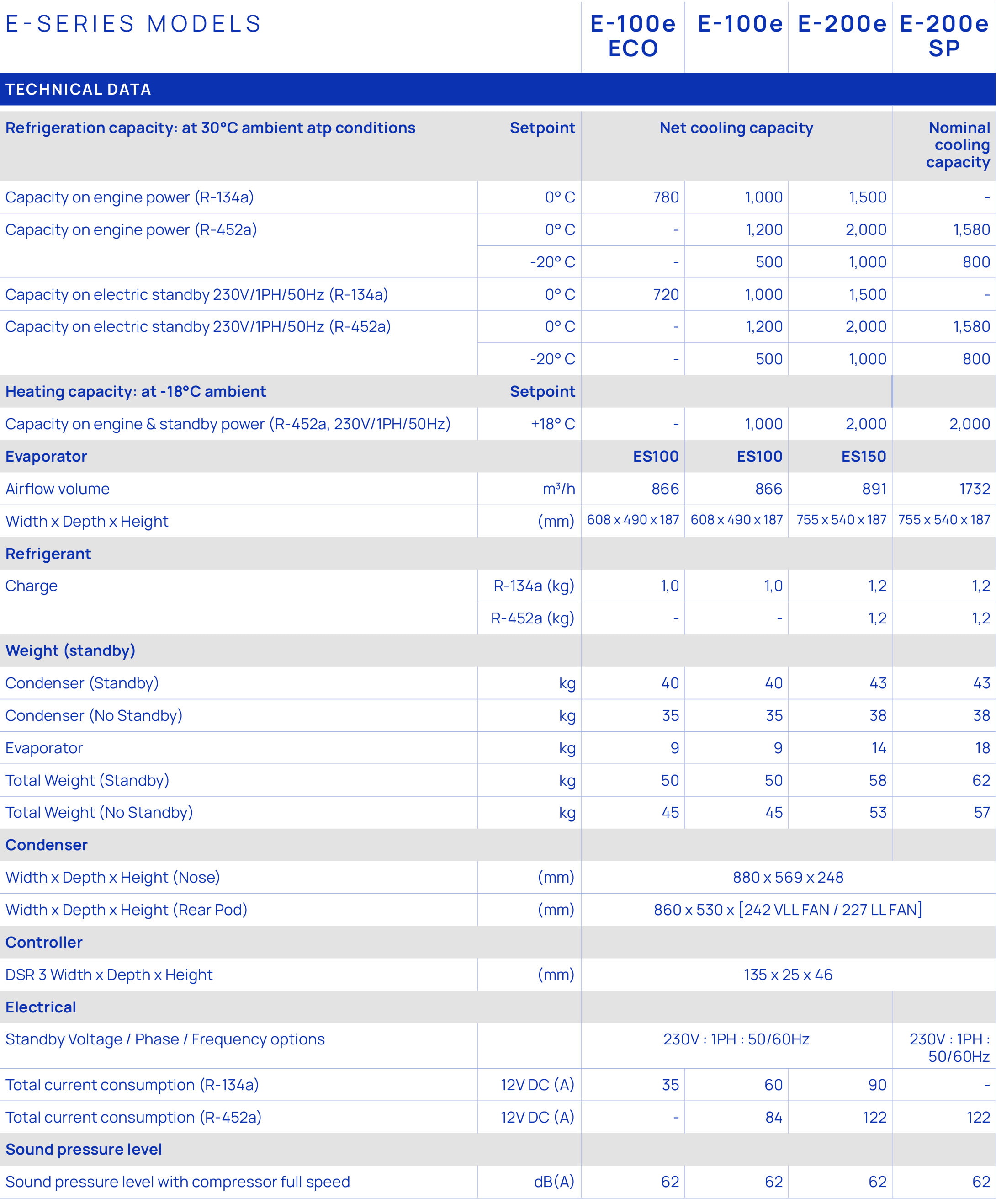Click the Controller section heading
The height and width of the screenshot is (1204, 996).
tap(44, 943)
